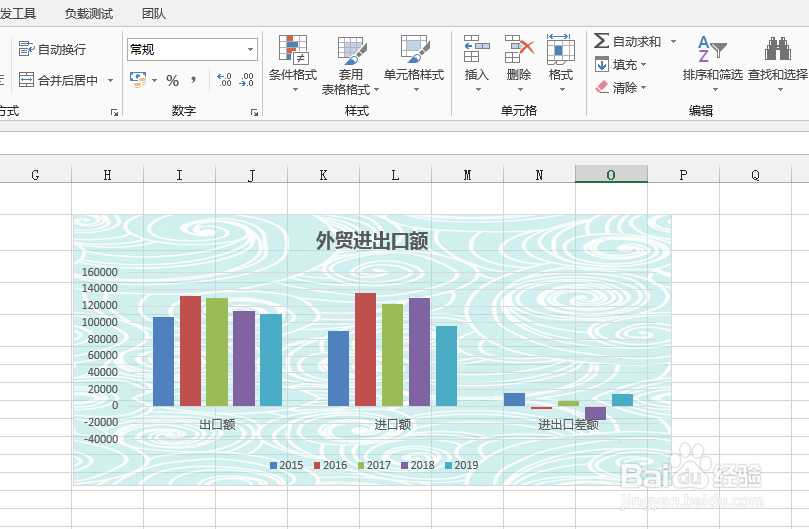The image size is (809, 529).
Task: Open find and select (查找和选择) menu
Action: pyautogui.click(x=778, y=64)
